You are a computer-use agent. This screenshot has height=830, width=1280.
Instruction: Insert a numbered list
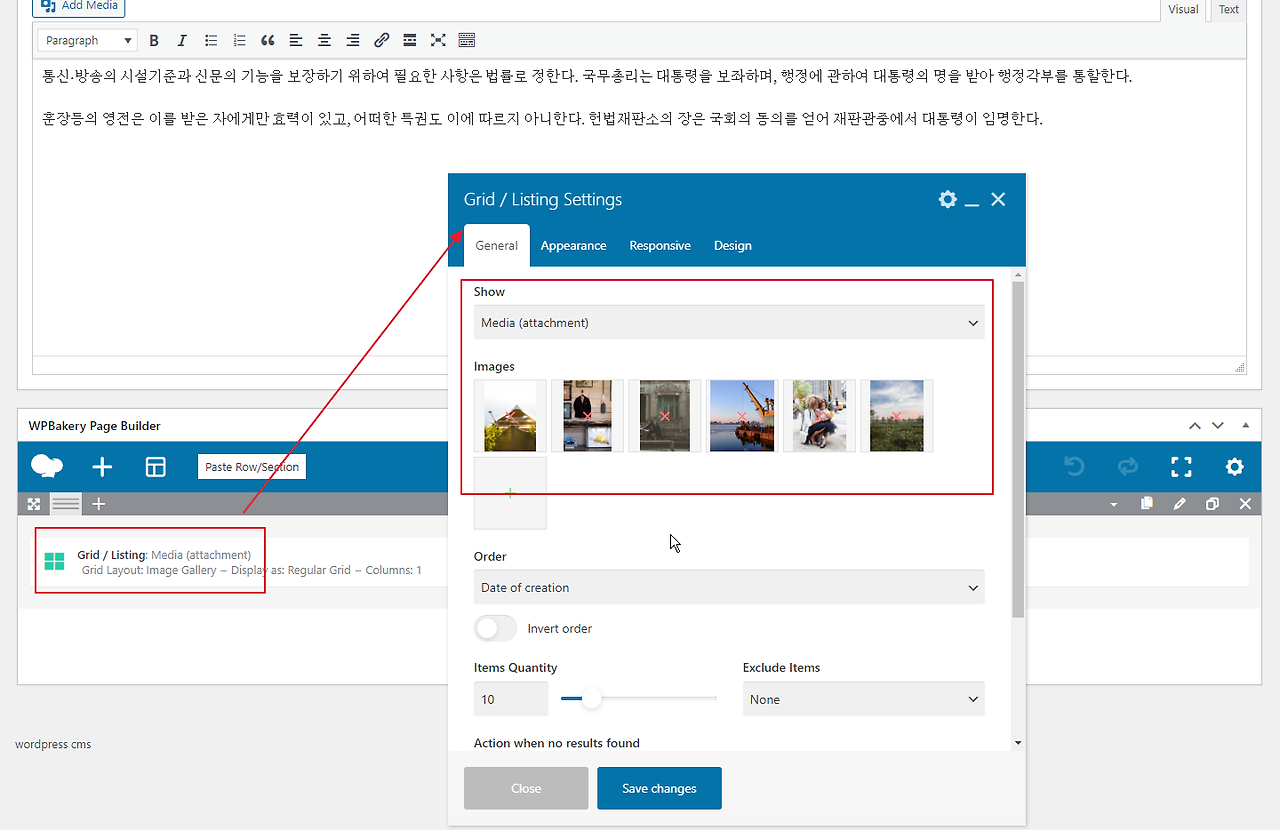tap(239, 41)
